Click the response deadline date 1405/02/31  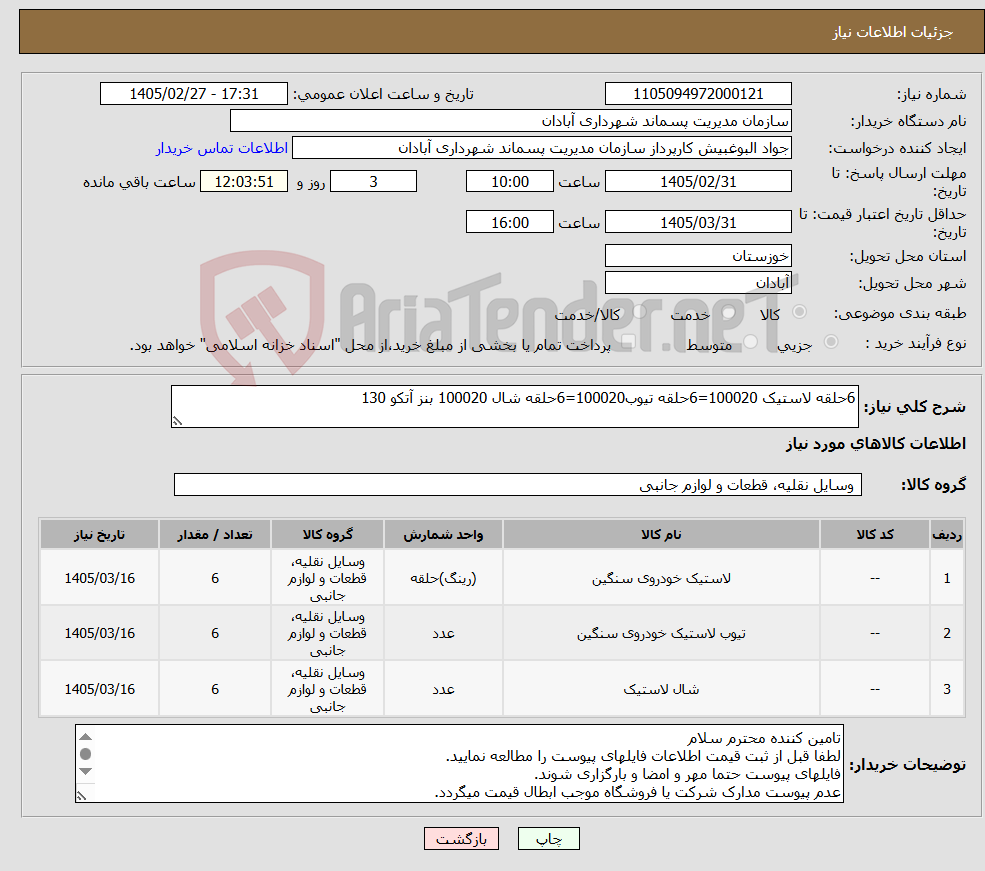[x=698, y=181]
